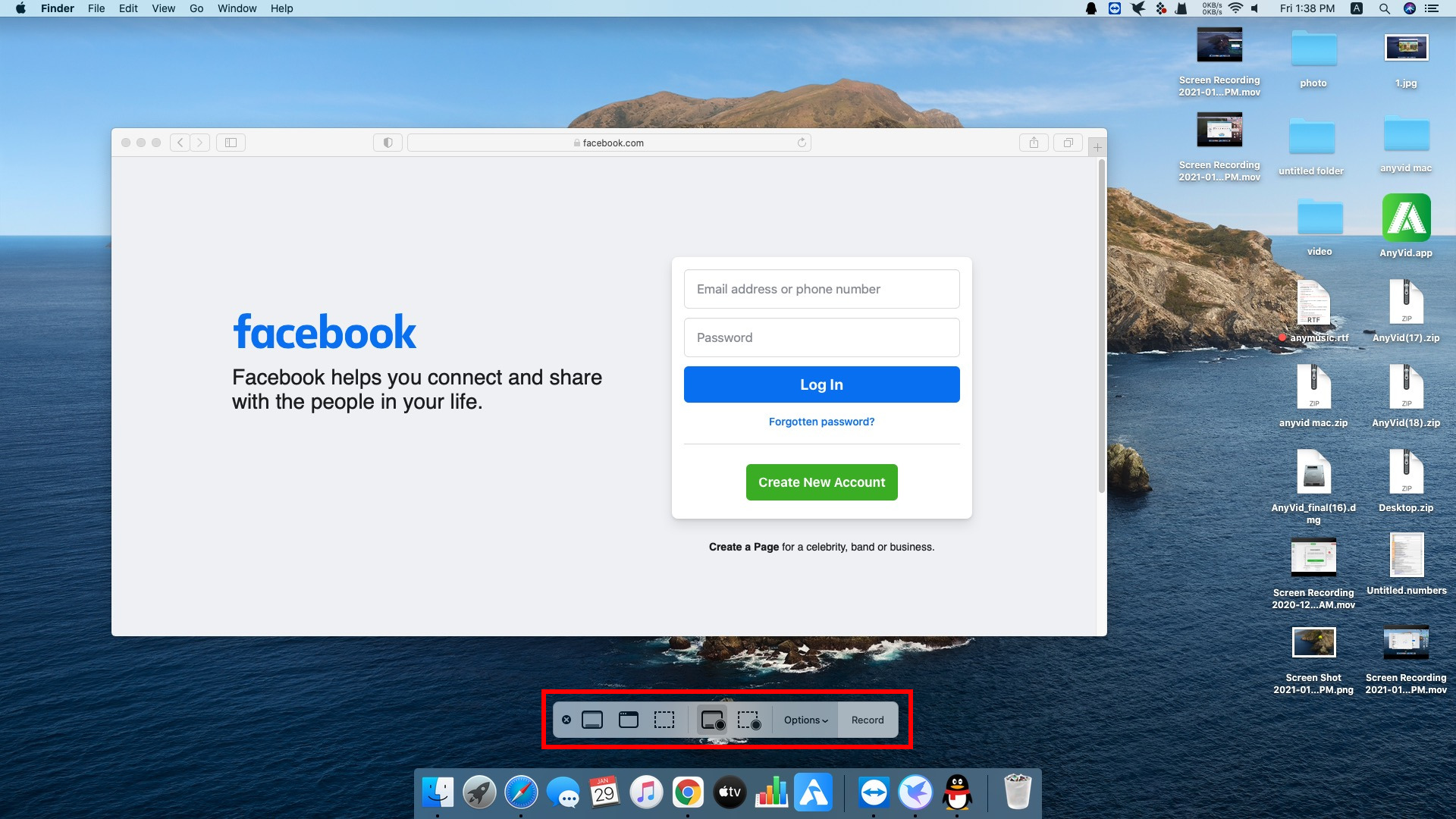Viewport: 1456px width, 819px height.
Task: Click the Record button in toolbar
Action: click(867, 720)
